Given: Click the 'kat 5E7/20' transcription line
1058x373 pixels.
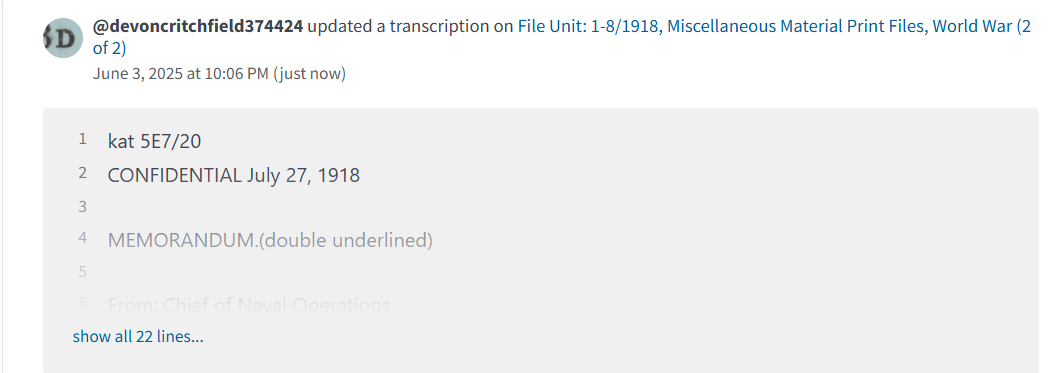Looking at the screenshot, I should pos(155,141).
